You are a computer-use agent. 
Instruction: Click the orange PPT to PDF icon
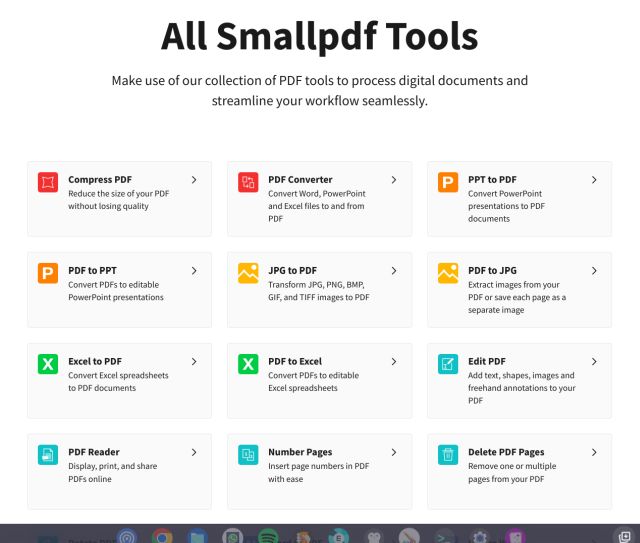pyautogui.click(x=448, y=182)
